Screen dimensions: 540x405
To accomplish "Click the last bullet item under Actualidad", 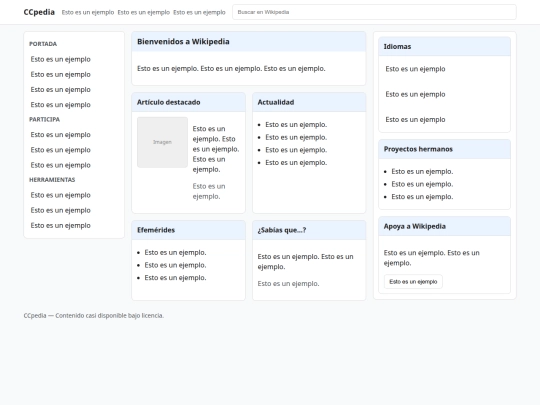I will (296, 163).
